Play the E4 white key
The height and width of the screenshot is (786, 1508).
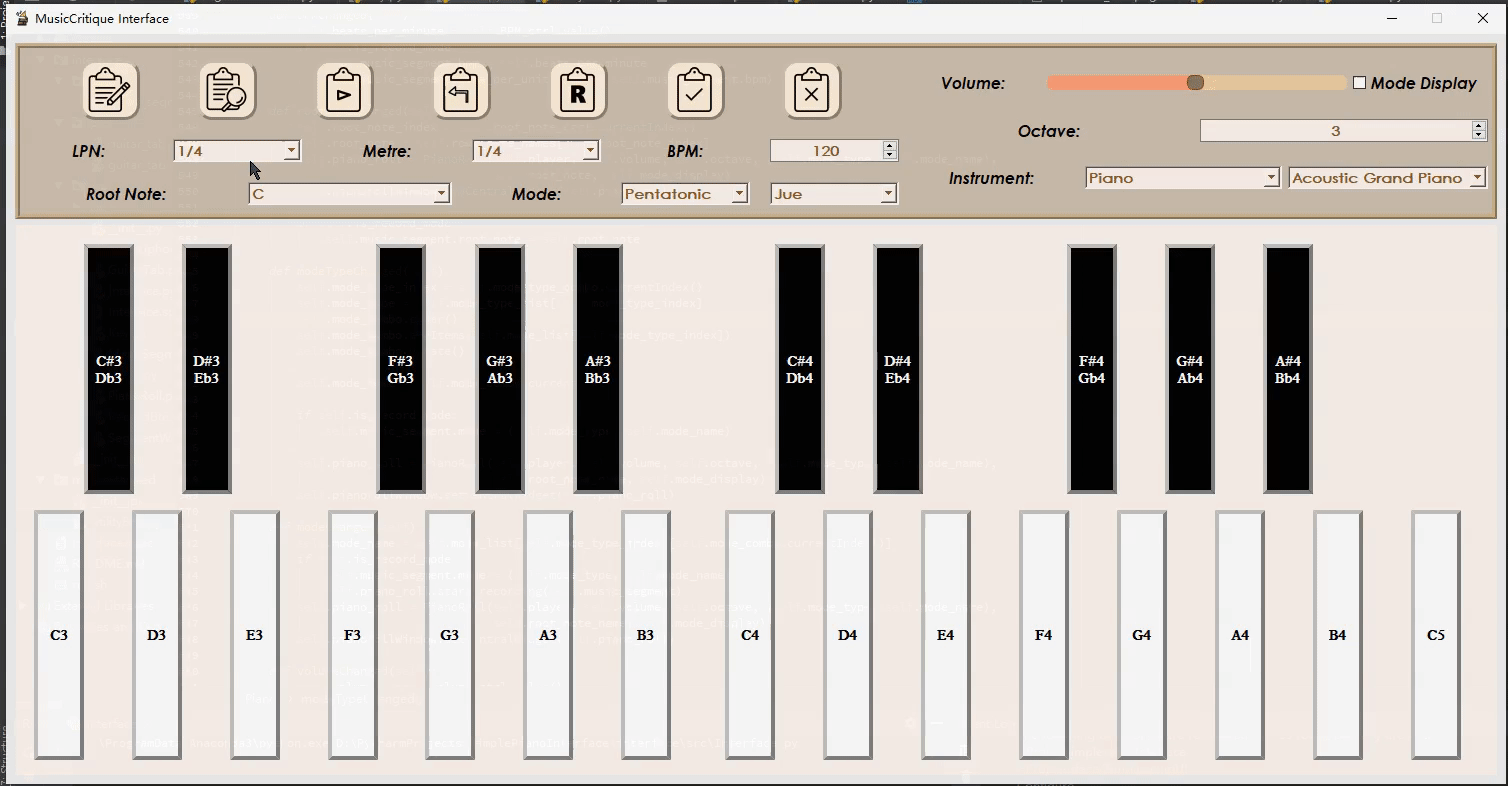pyautogui.click(x=946, y=635)
